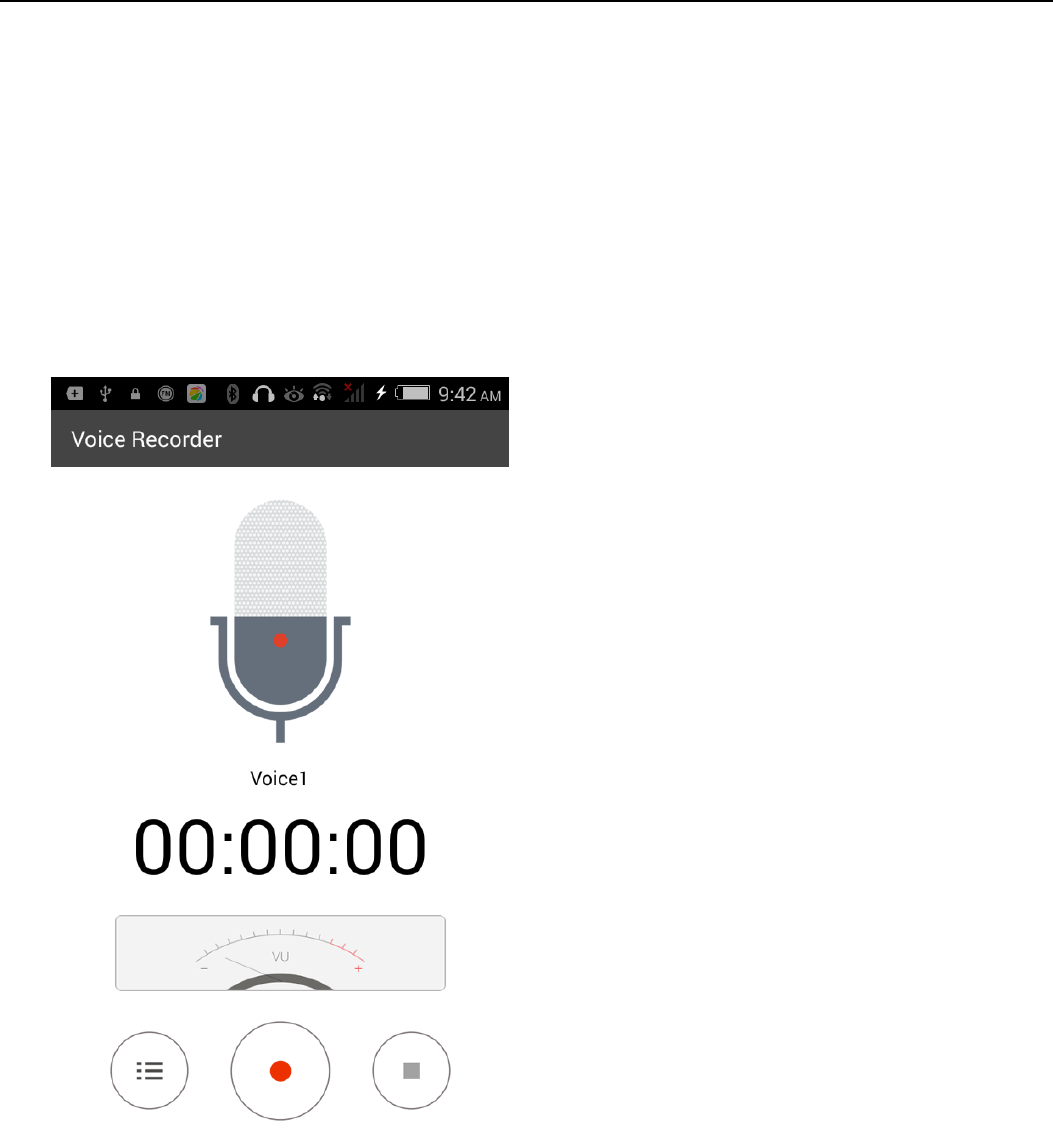This screenshot has width=1053, height=1129.
Task: Tap the FM radio status icon
Action: point(166,394)
